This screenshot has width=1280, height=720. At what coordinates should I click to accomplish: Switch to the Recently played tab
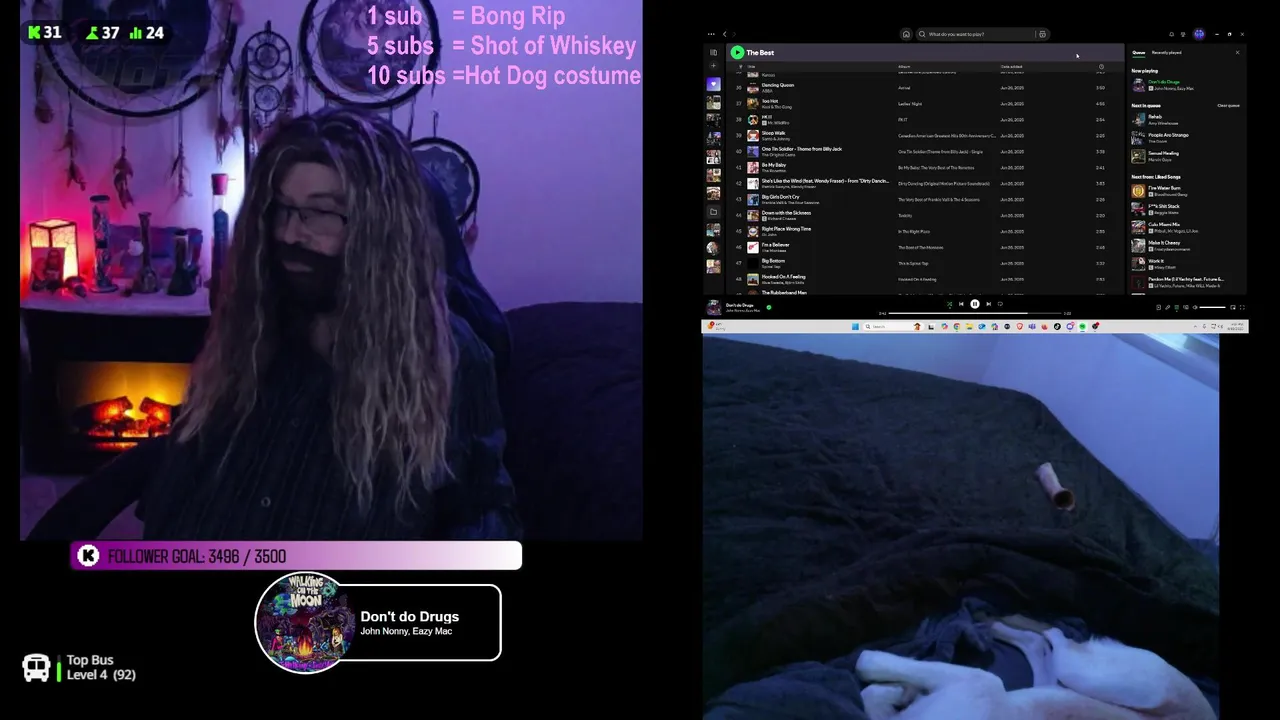(x=1166, y=52)
